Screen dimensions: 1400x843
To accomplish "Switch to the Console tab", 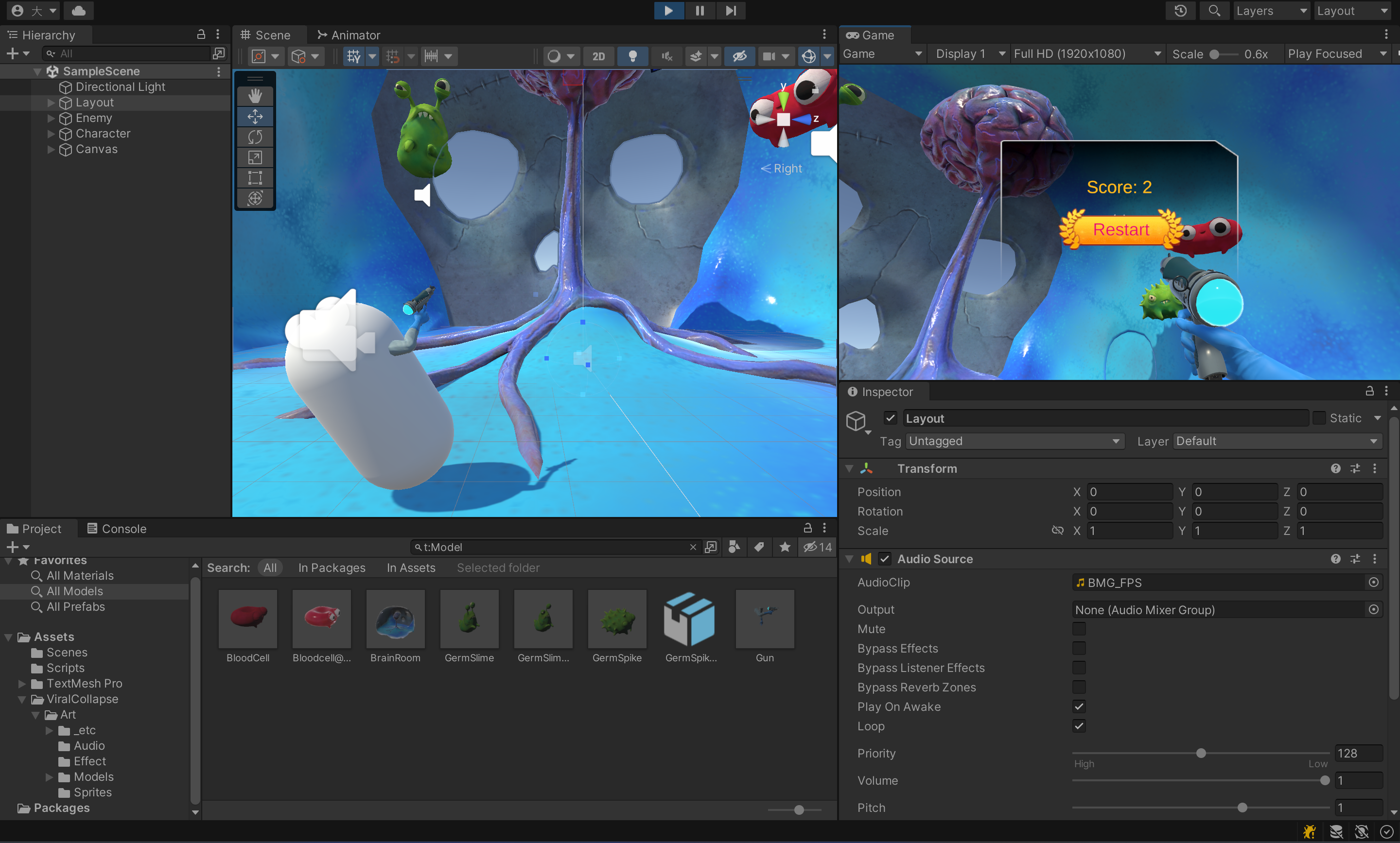I will point(117,528).
